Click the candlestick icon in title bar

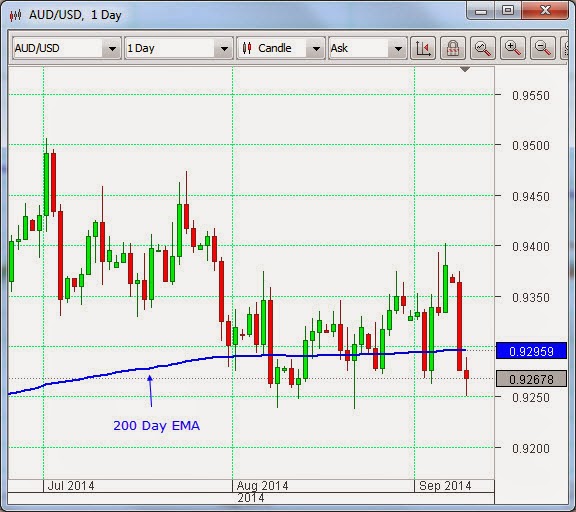16,15
